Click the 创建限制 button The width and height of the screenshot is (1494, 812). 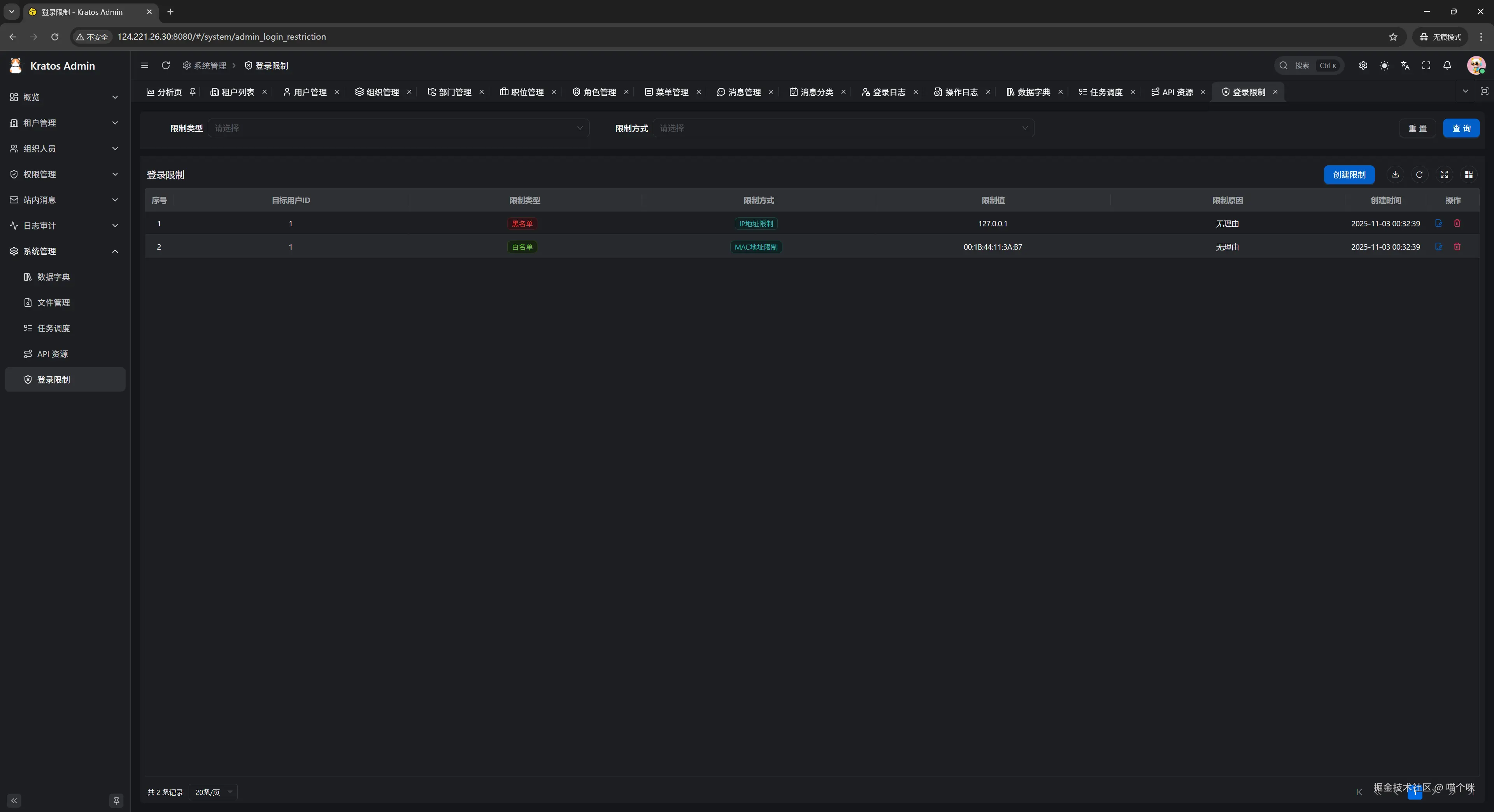[1348, 175]
